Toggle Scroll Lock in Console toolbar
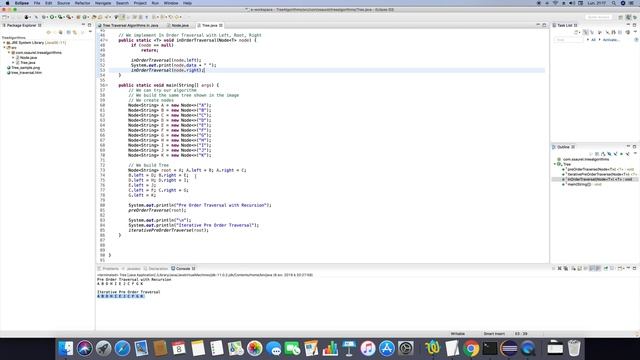 coord(580,268)
